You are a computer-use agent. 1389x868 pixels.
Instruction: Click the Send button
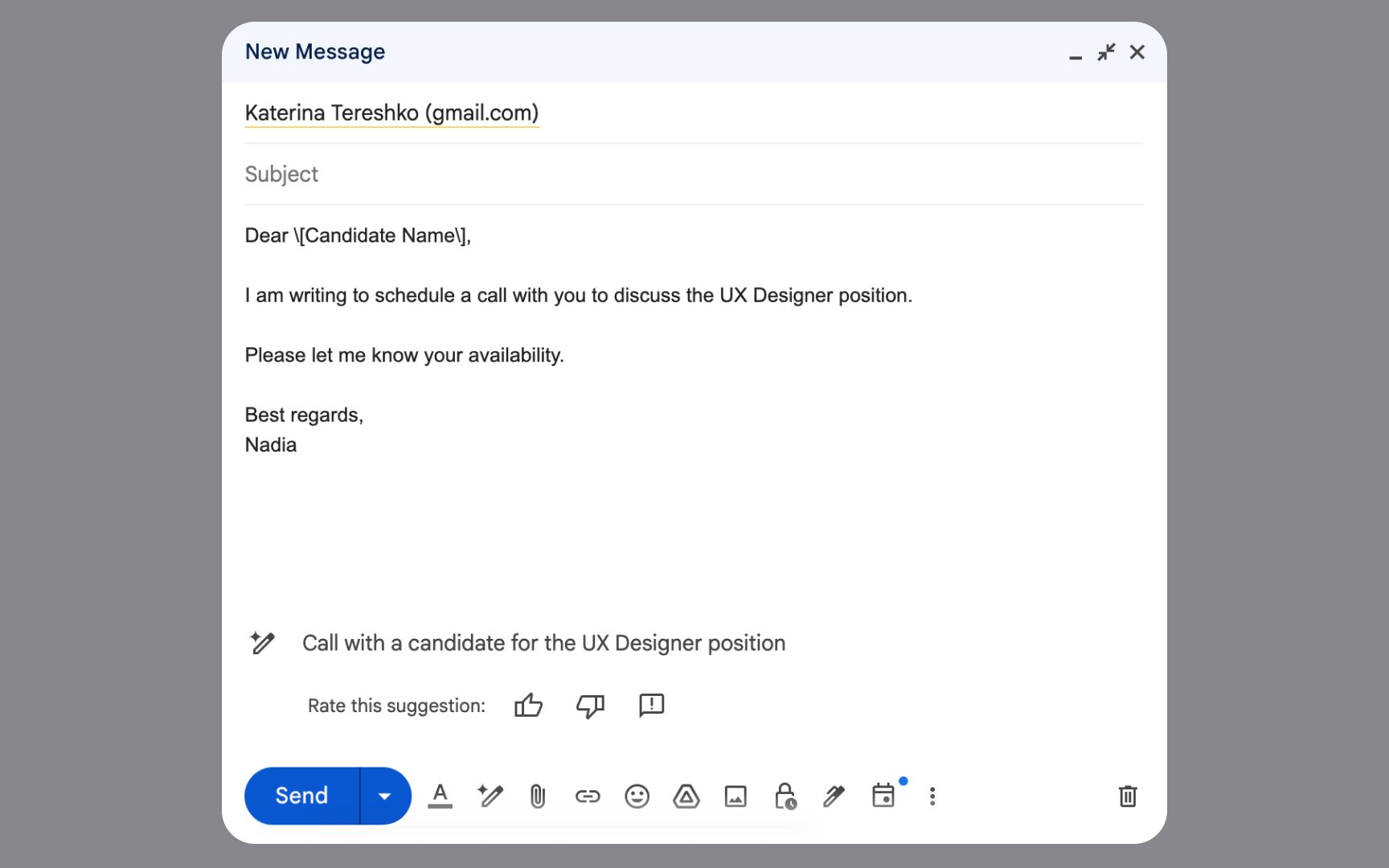(301, 796)
